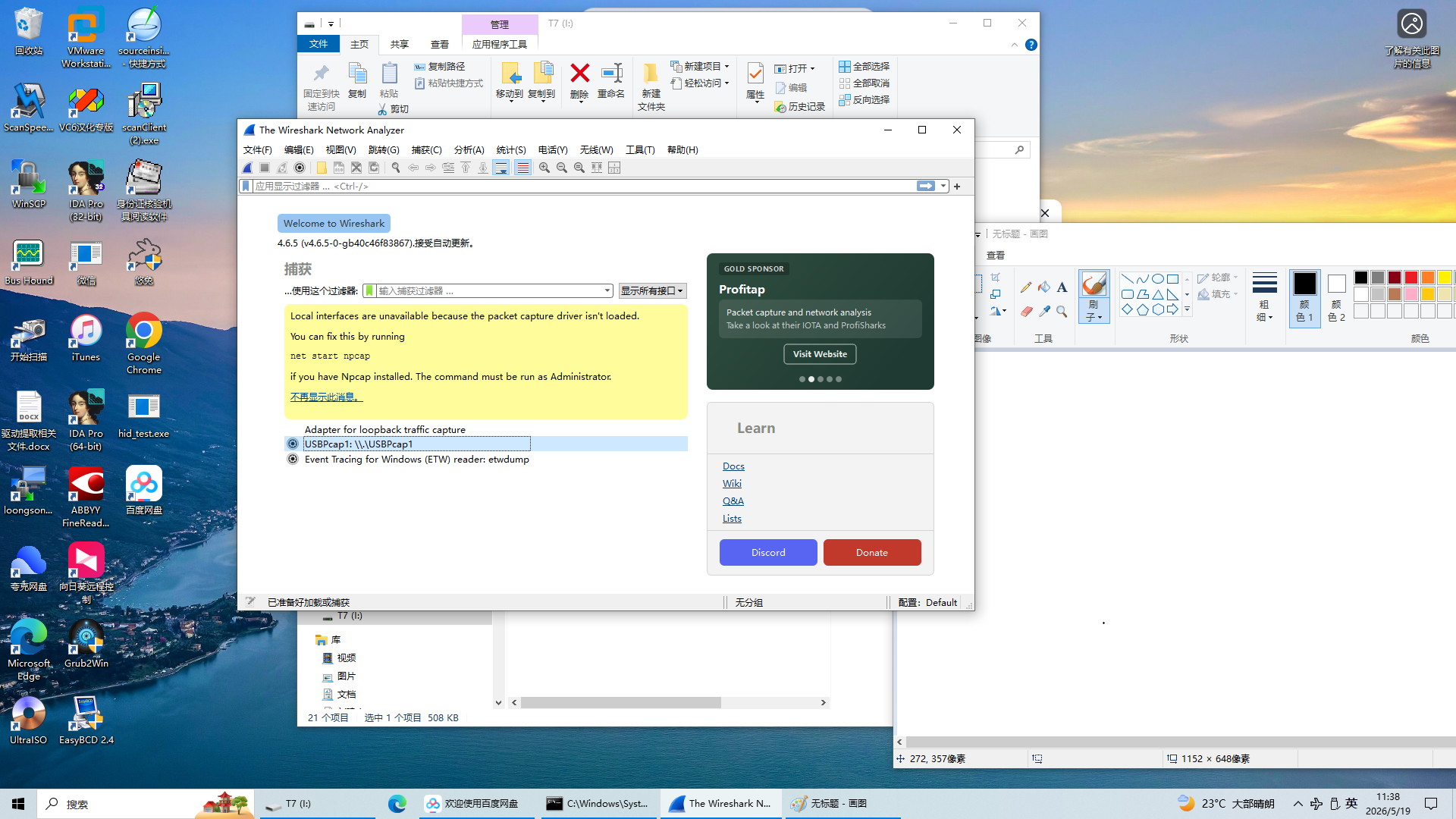Pick the pink color swatch in Paint
Viewport: 1456px width, 819px height.
click(1411, 294)
